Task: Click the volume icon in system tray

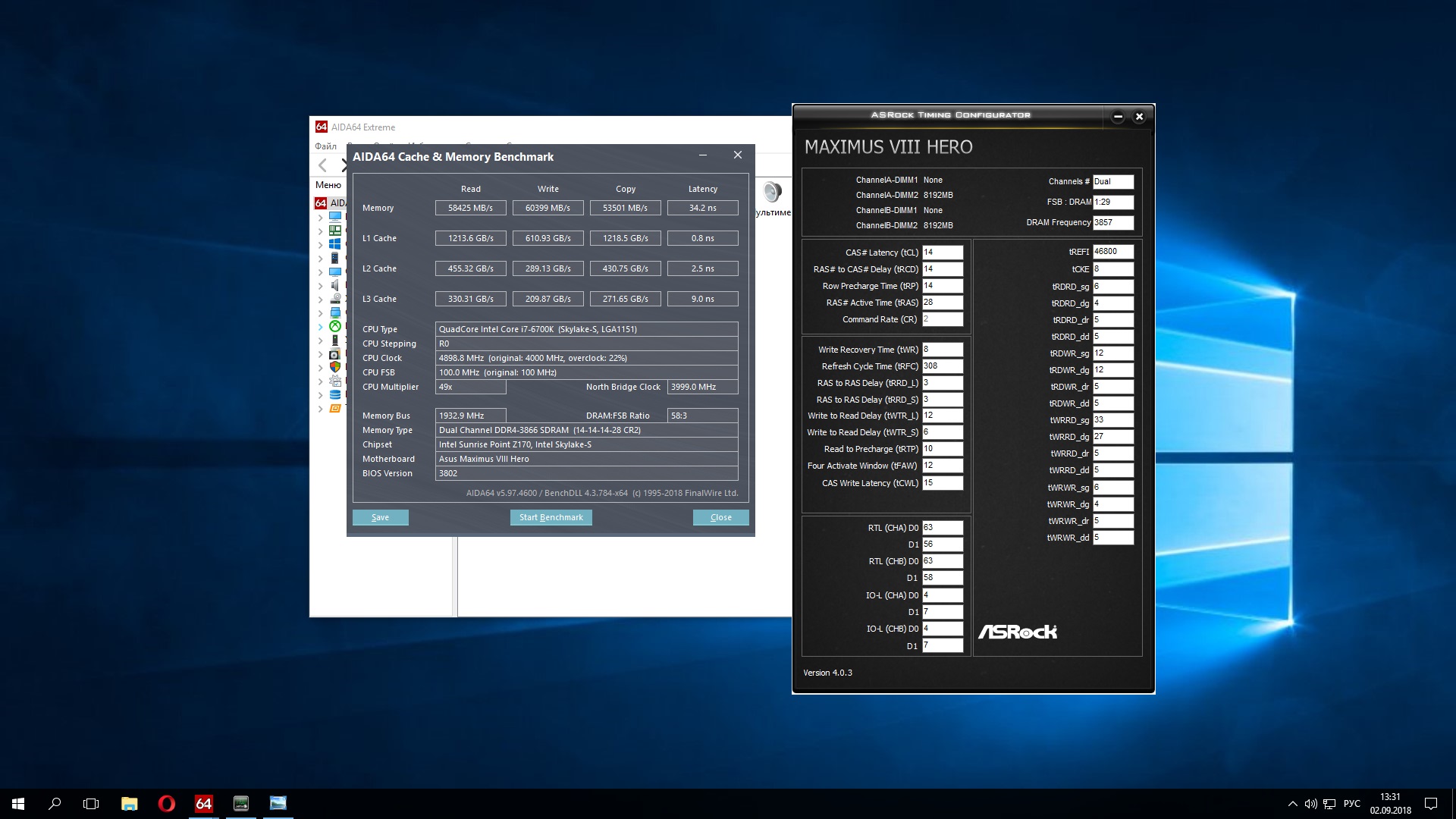Action: click(x=1310, y=804)
